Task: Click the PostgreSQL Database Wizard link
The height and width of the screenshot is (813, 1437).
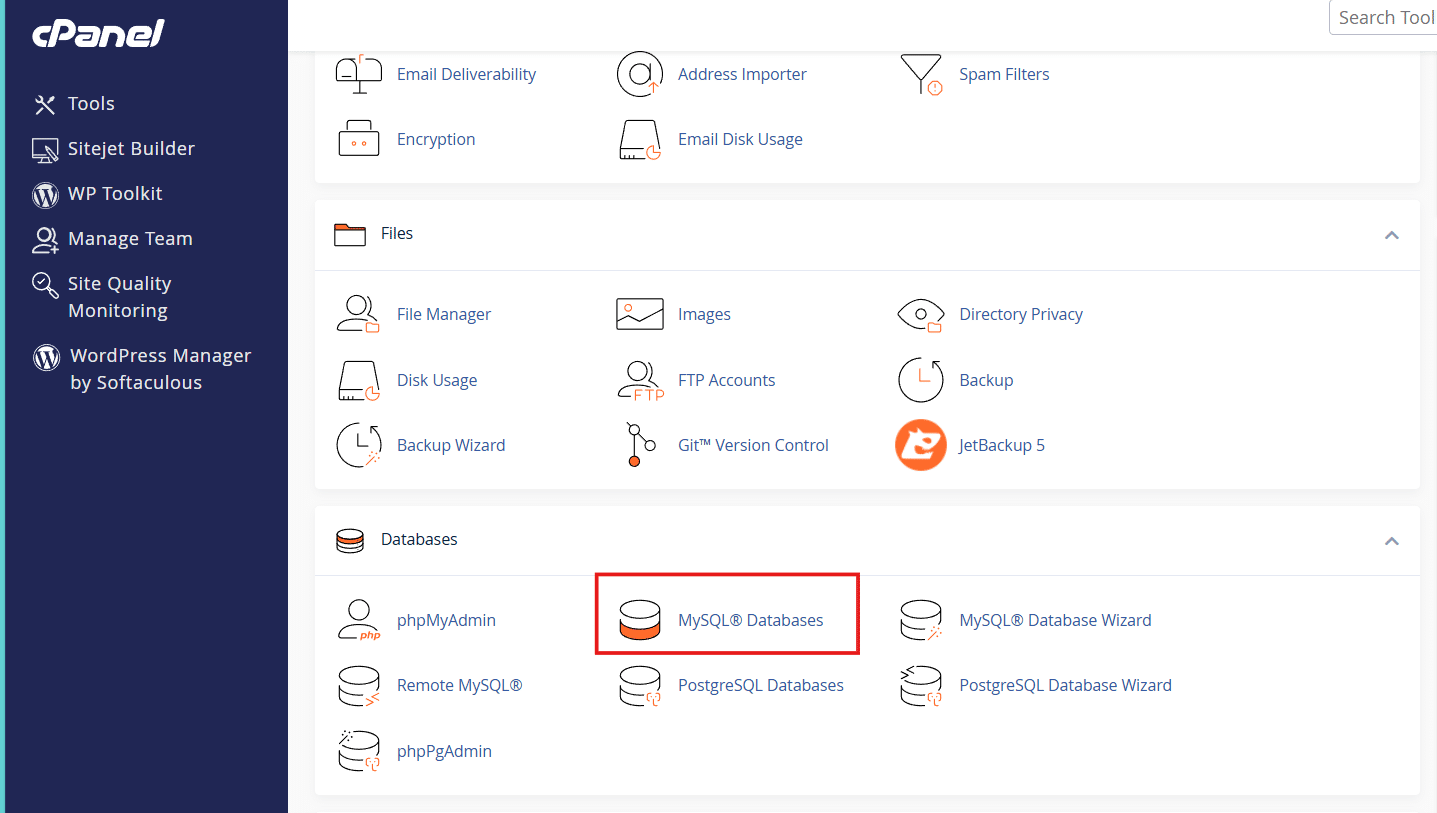Action: click(x=1065, y=685)
